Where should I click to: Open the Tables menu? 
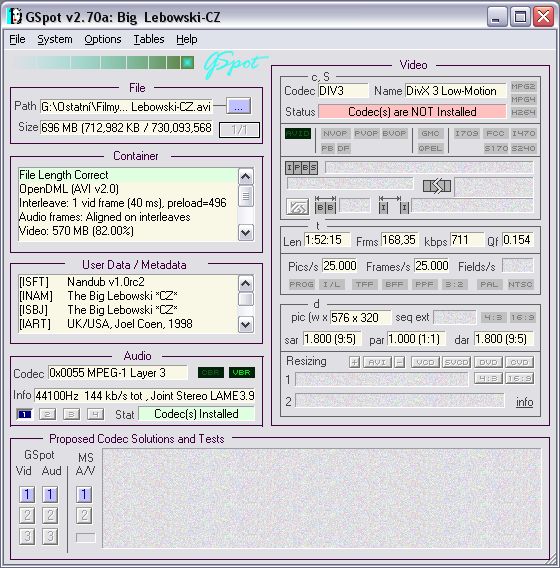point(149,39)
